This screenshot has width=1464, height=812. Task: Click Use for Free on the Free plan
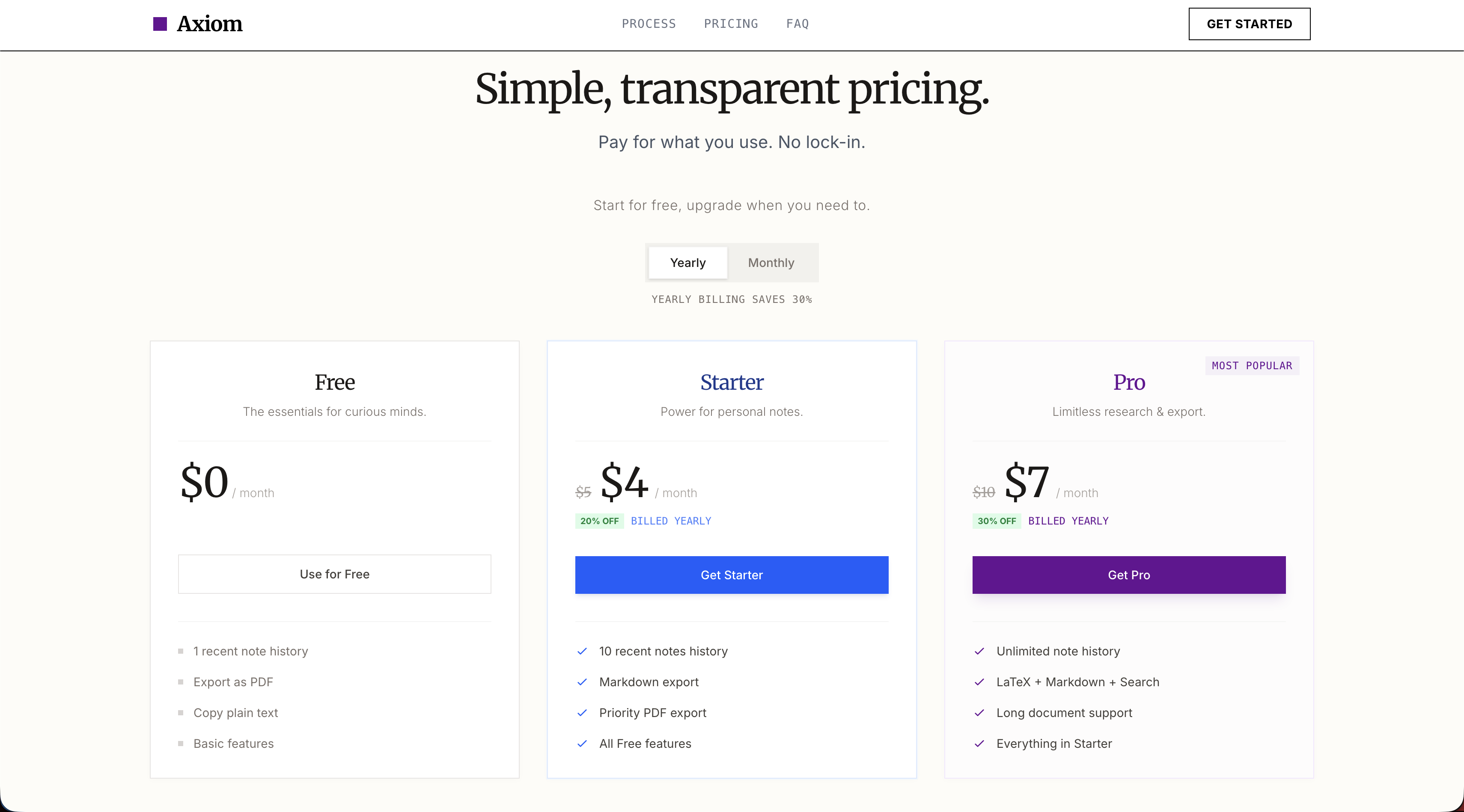pyautogui.click(x=334, y=574)
